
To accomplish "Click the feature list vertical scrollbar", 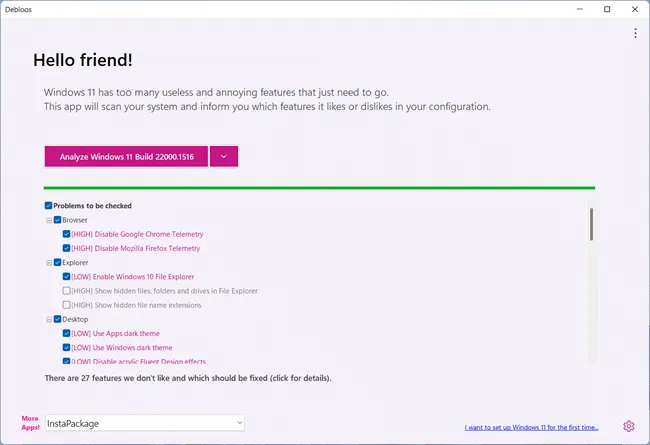I will [x=591, y=225].
